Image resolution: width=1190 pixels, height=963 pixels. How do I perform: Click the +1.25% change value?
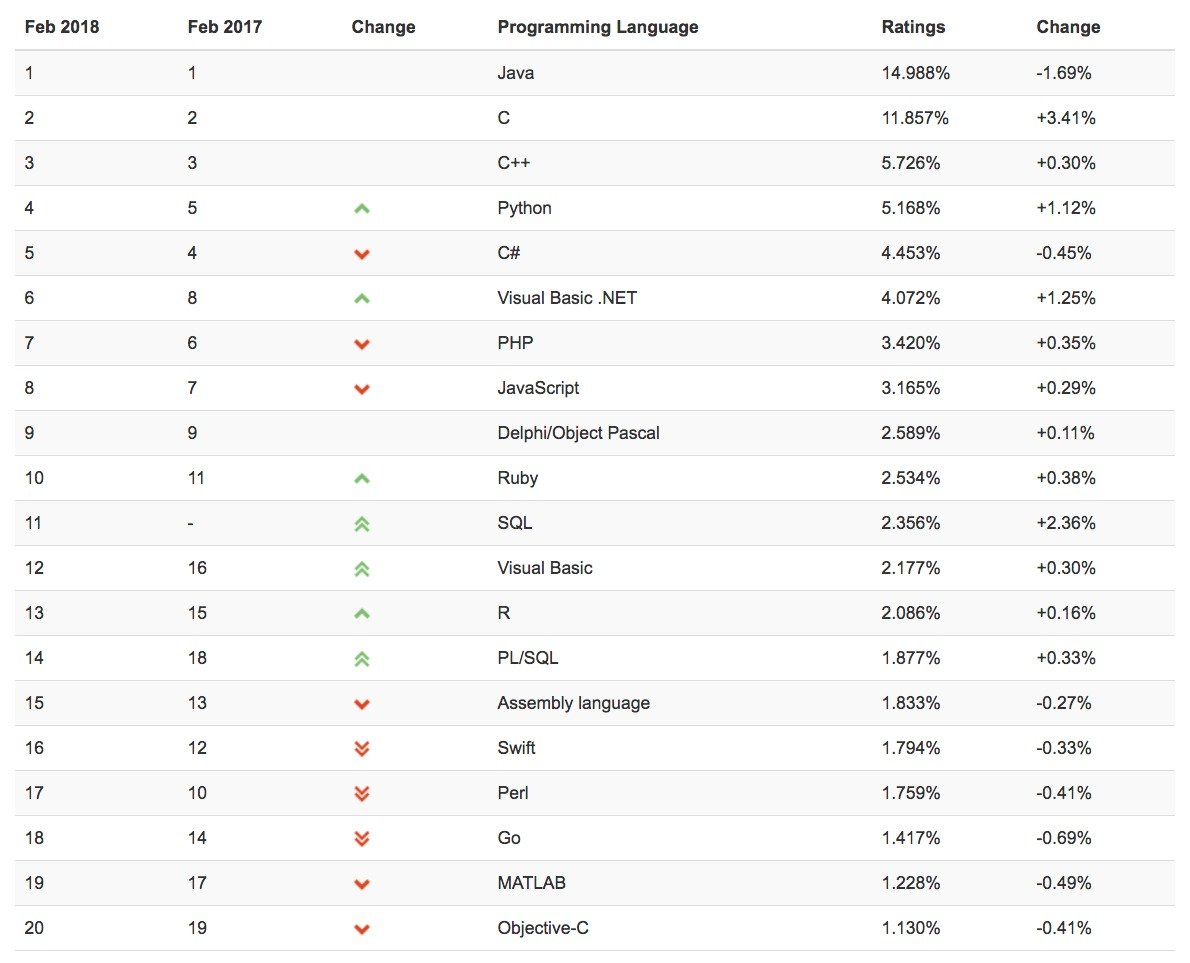click(1066, 297)
